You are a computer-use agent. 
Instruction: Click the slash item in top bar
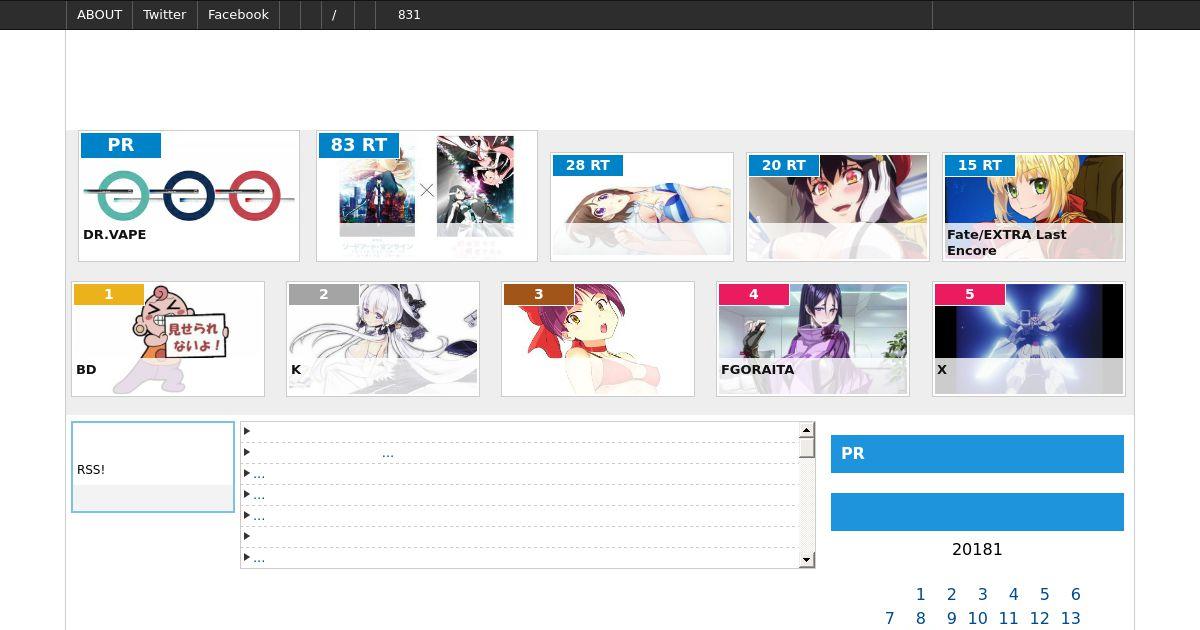pyautogui.click(x=334, y=14)
